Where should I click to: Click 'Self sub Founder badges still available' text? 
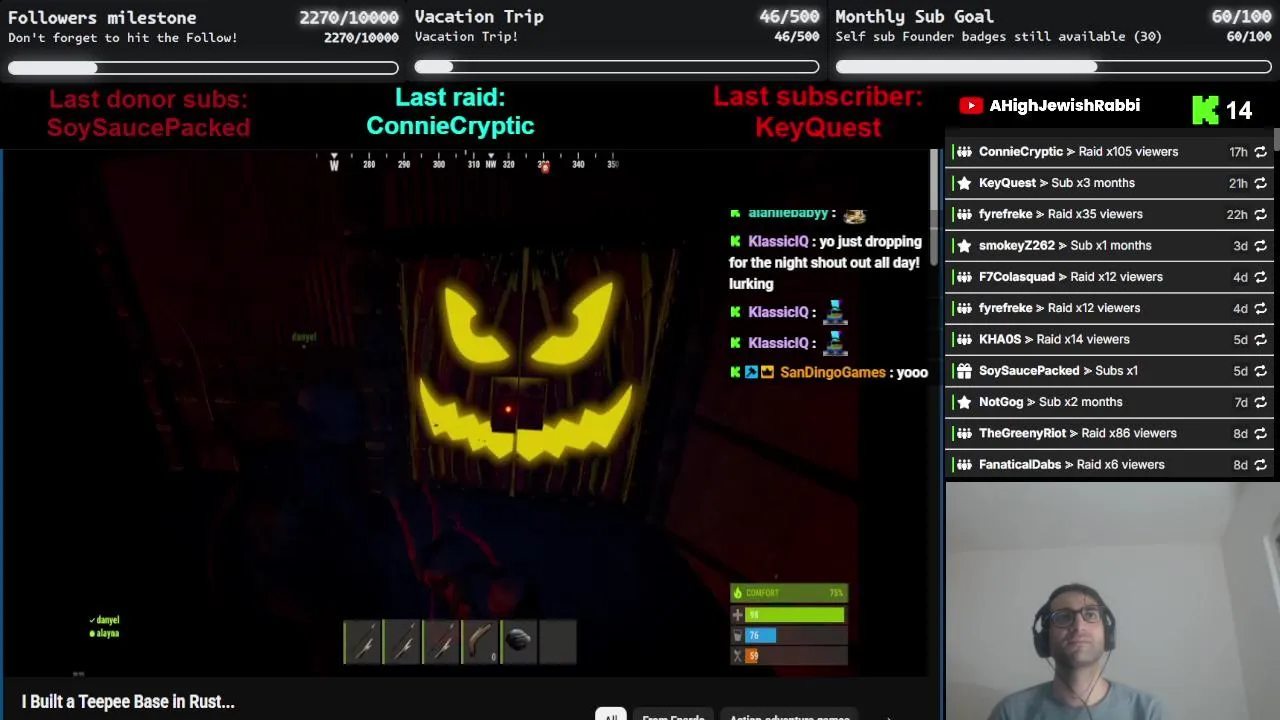(998, 37)
